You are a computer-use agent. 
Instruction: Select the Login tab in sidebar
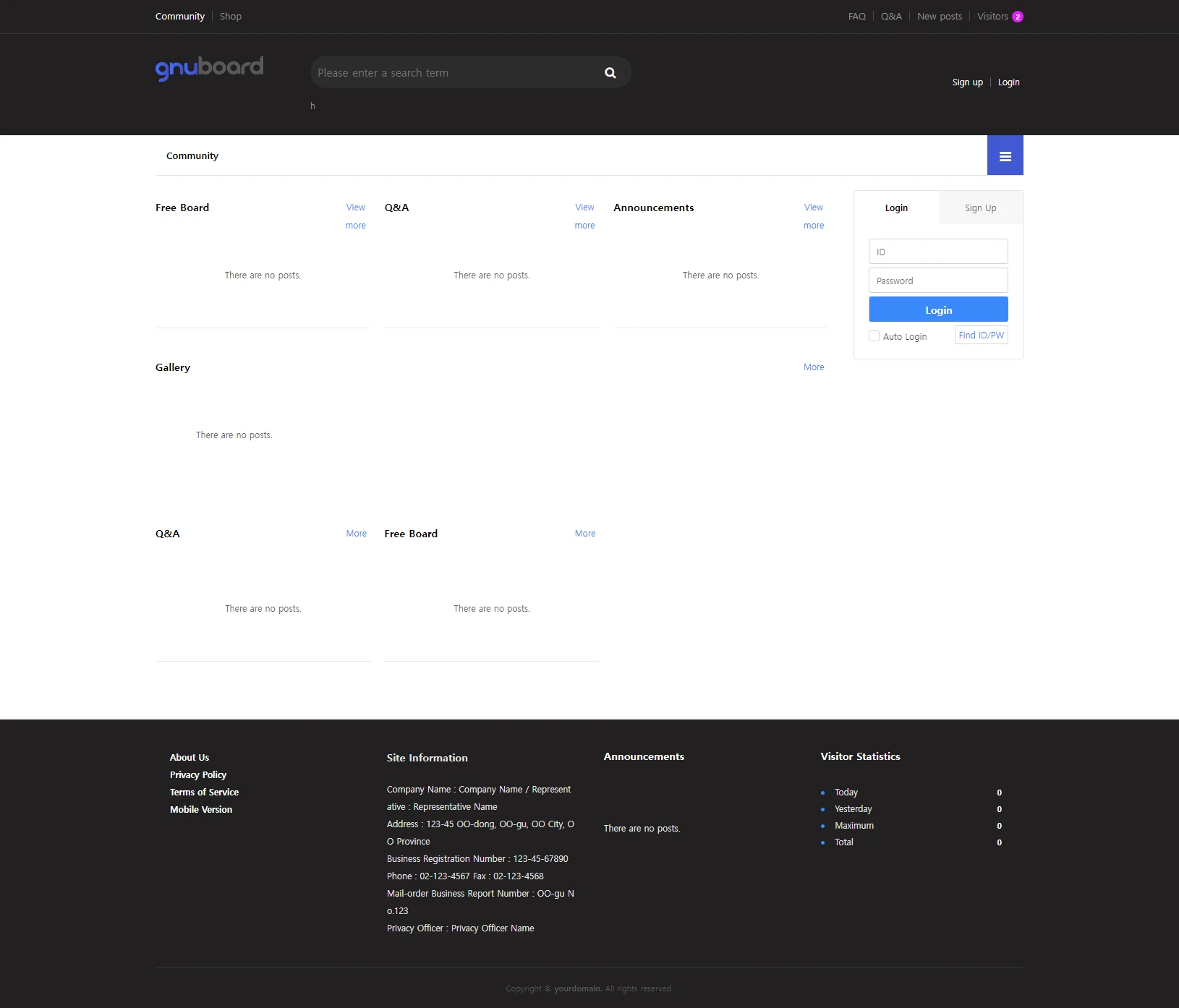pos(896,208)
